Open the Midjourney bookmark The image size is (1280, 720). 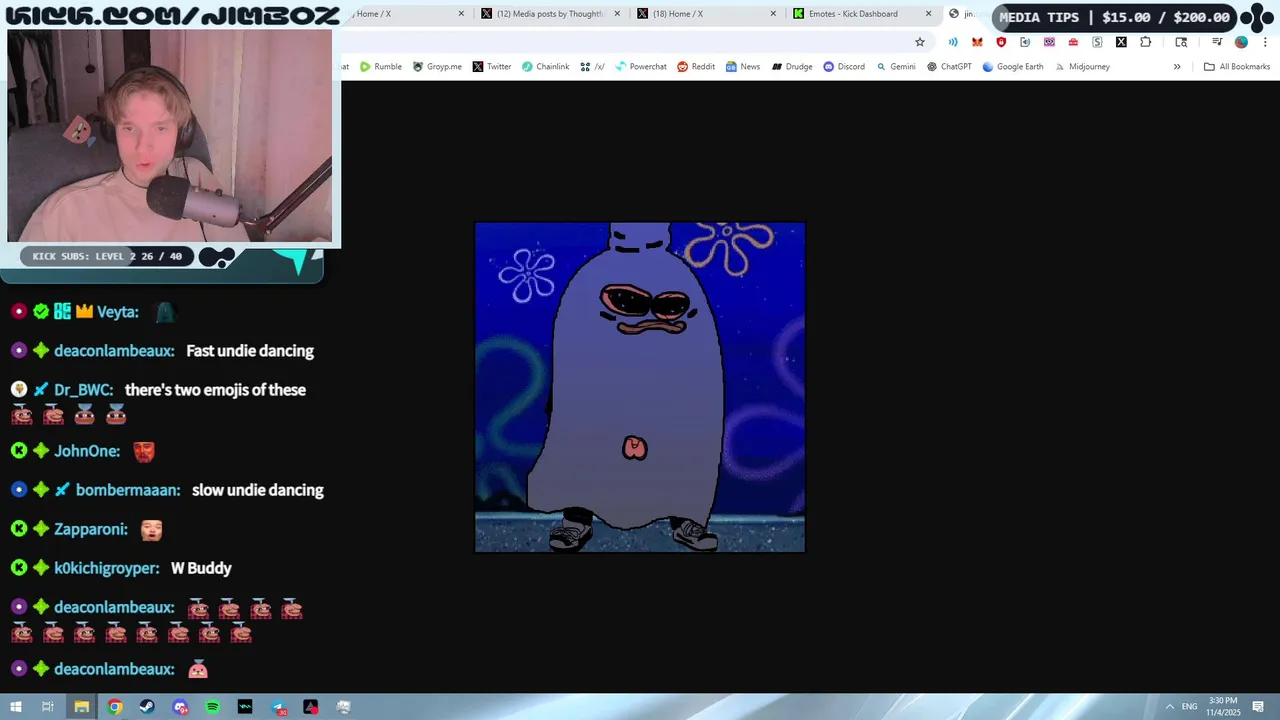1082,67
